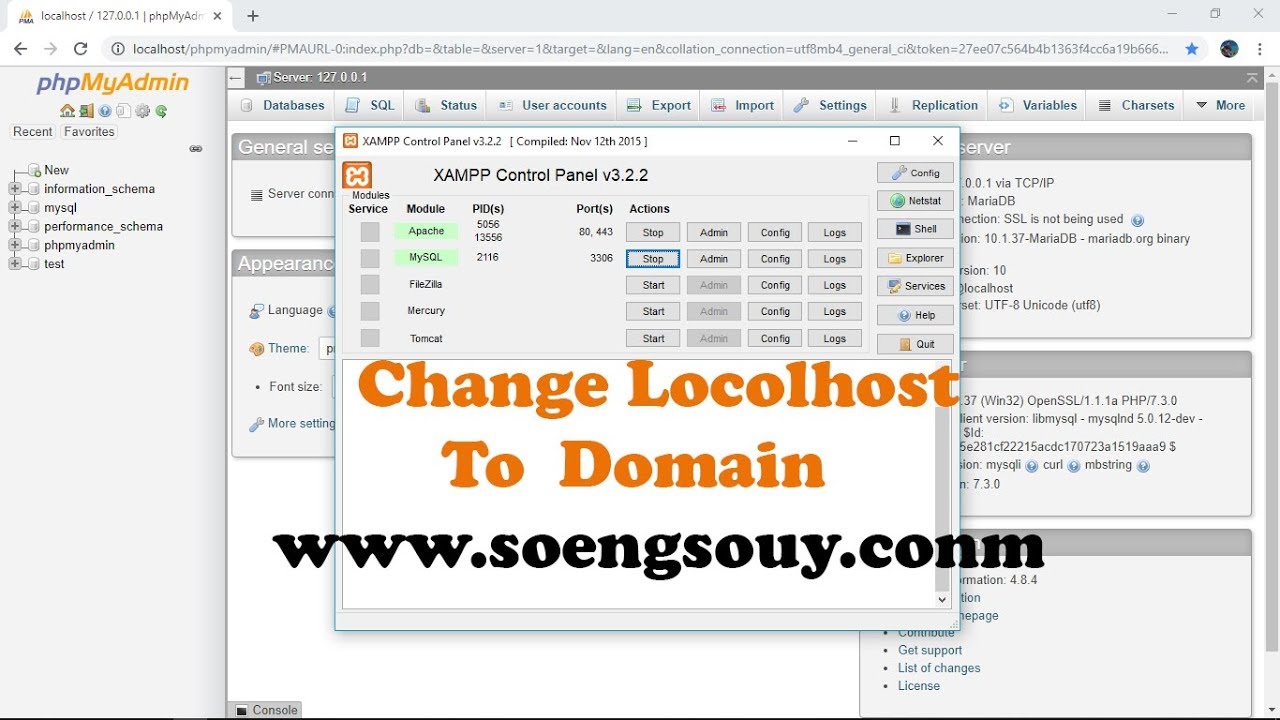Click the help icon next to mbstring
1280x720 pixels.
click(1143, 466)
